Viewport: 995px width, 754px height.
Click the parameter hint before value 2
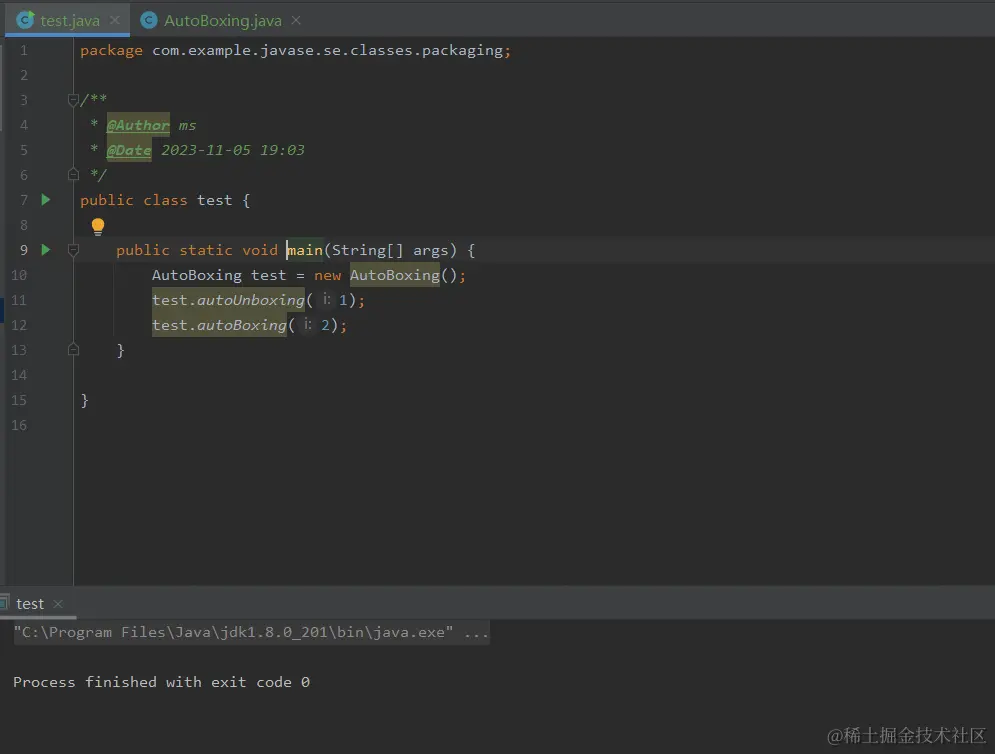pyautogui.click(x=308, y=324)
